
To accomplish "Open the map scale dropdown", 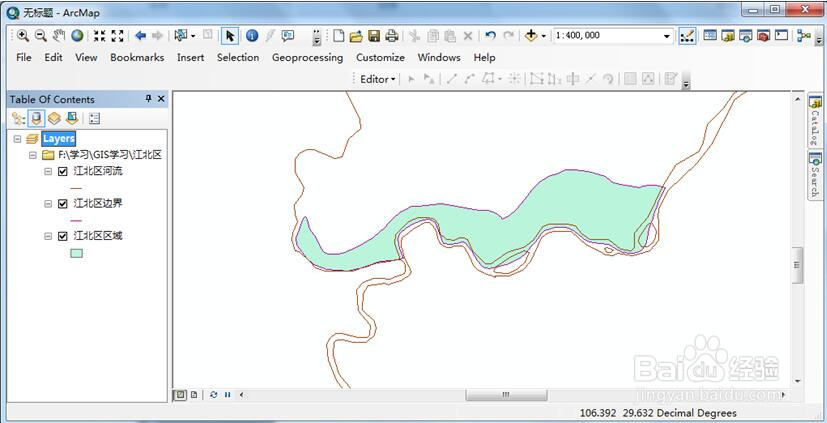I will (667, 36).
